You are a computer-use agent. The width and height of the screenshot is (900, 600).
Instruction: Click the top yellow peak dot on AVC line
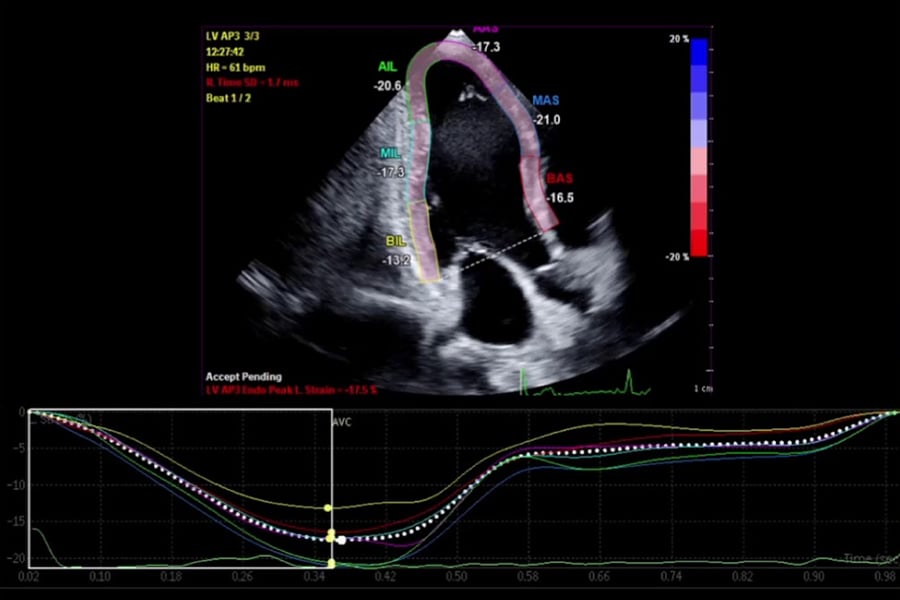click(x=329, y=508)
